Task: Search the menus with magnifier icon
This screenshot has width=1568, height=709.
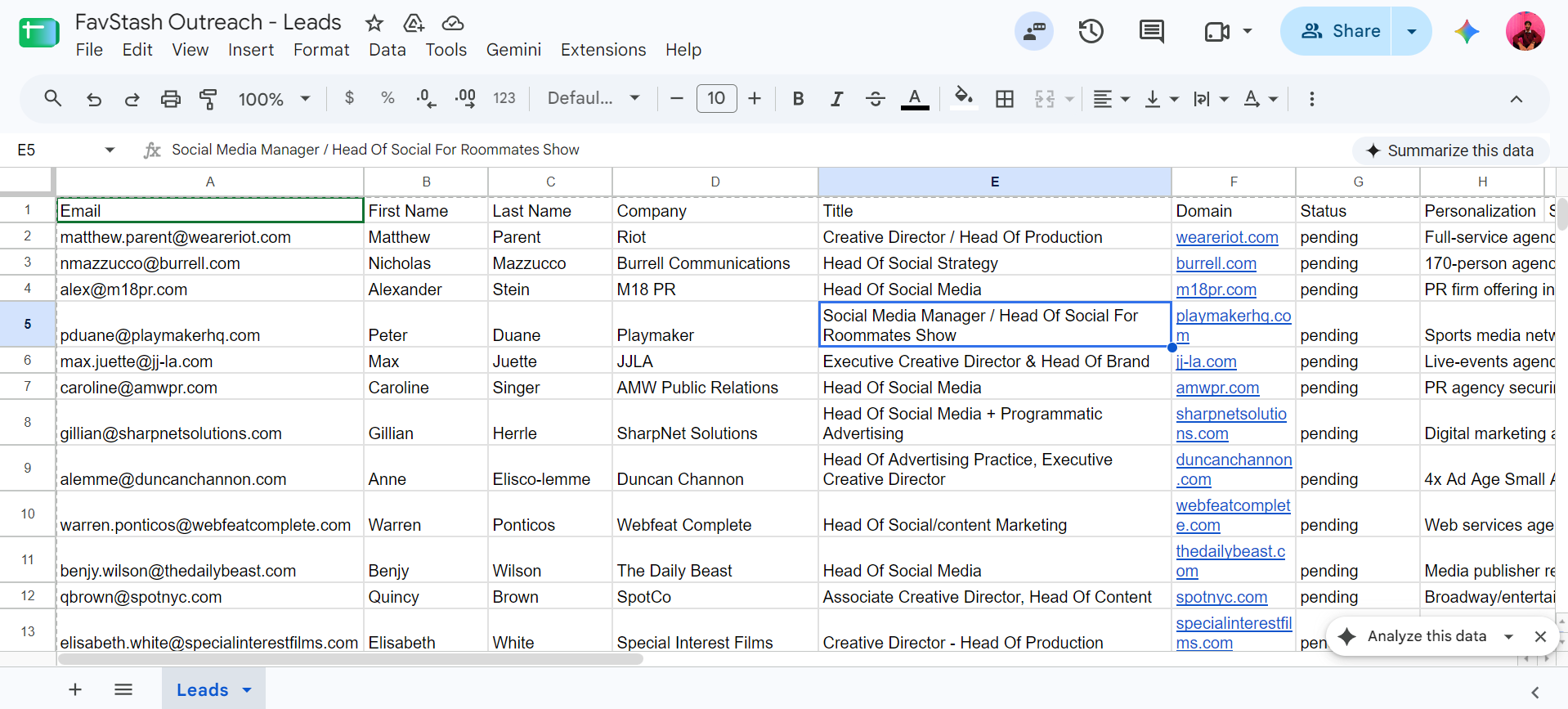Action: 53,99
